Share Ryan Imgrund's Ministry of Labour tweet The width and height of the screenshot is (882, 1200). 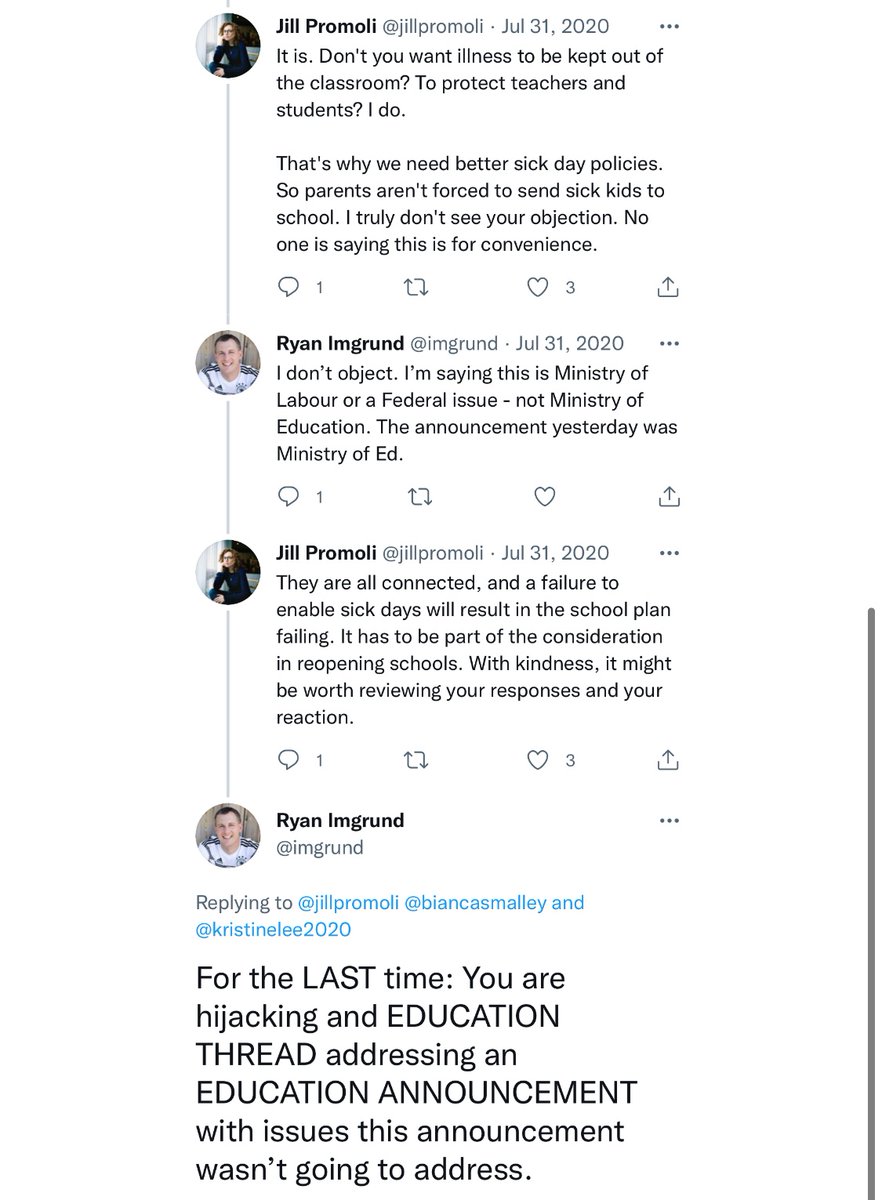click(668, 495)
